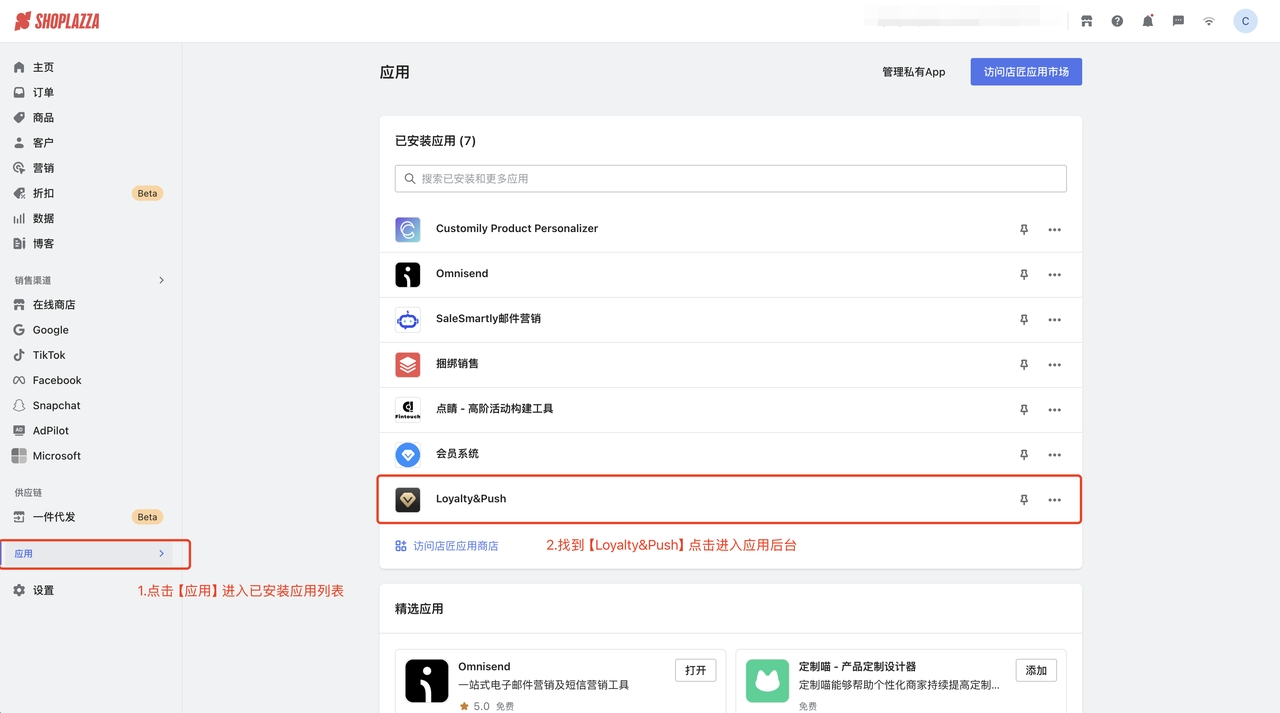This screenshot has width=1280, height=713.
Task: Focus the 搜索已安装和更多应用 search field
Action: [731, 178]
